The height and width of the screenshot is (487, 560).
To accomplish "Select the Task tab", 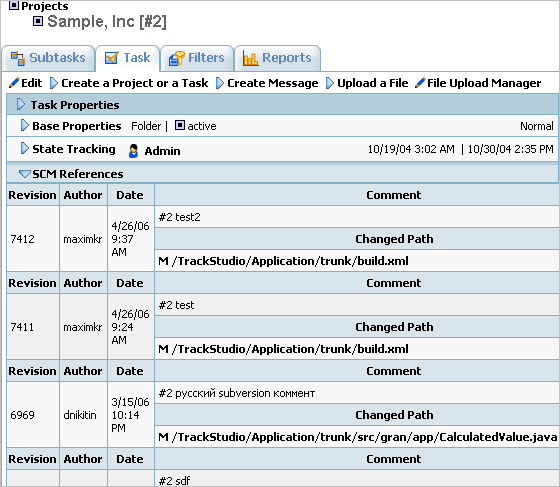I will [x=128, y=58].
